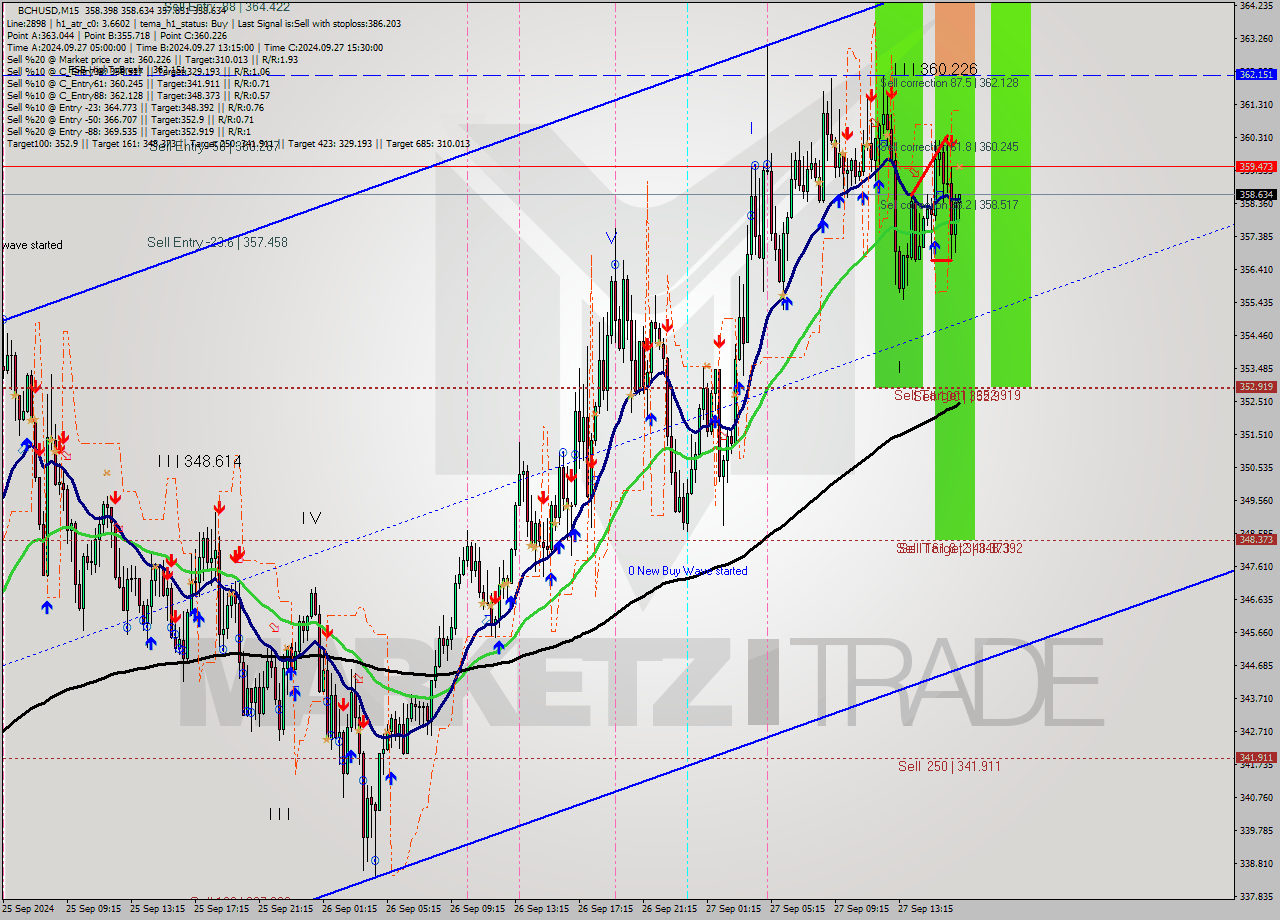Viewport: 1280px width, 920px height.
Task: Click the 356.410 price axis value
Action: (1256, 269)
